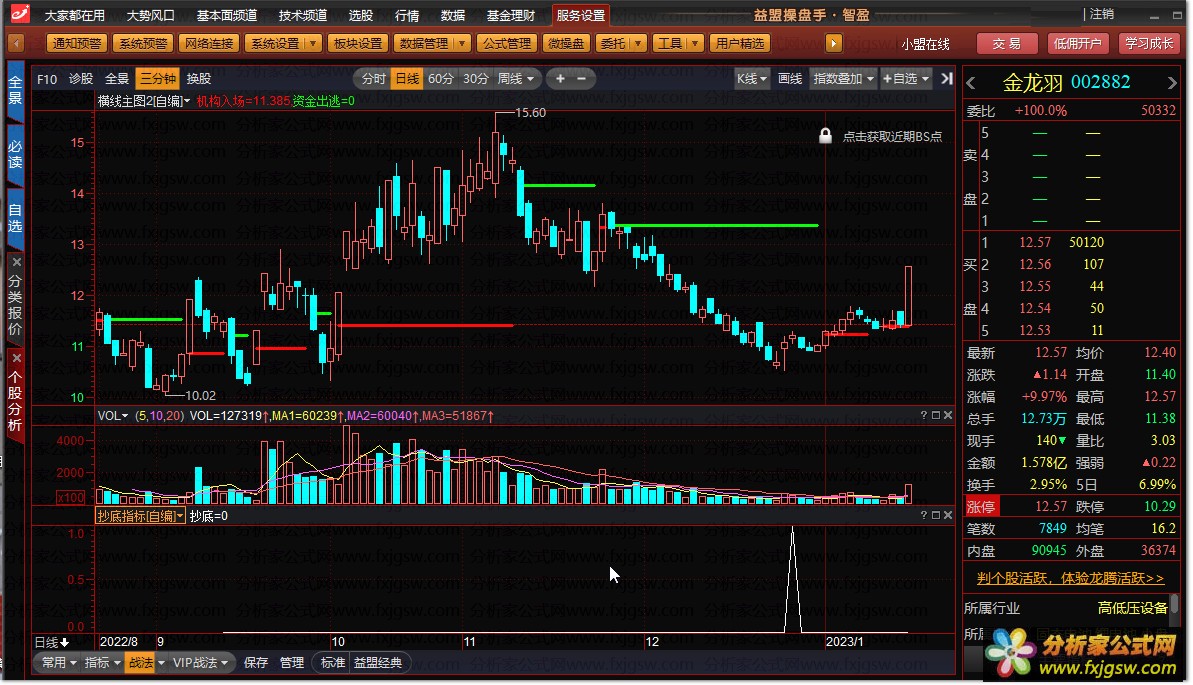The width and height of the screenshot is (1193, 685).
Task: Click 画线 drawing tool button
Action: click(790, 78)
